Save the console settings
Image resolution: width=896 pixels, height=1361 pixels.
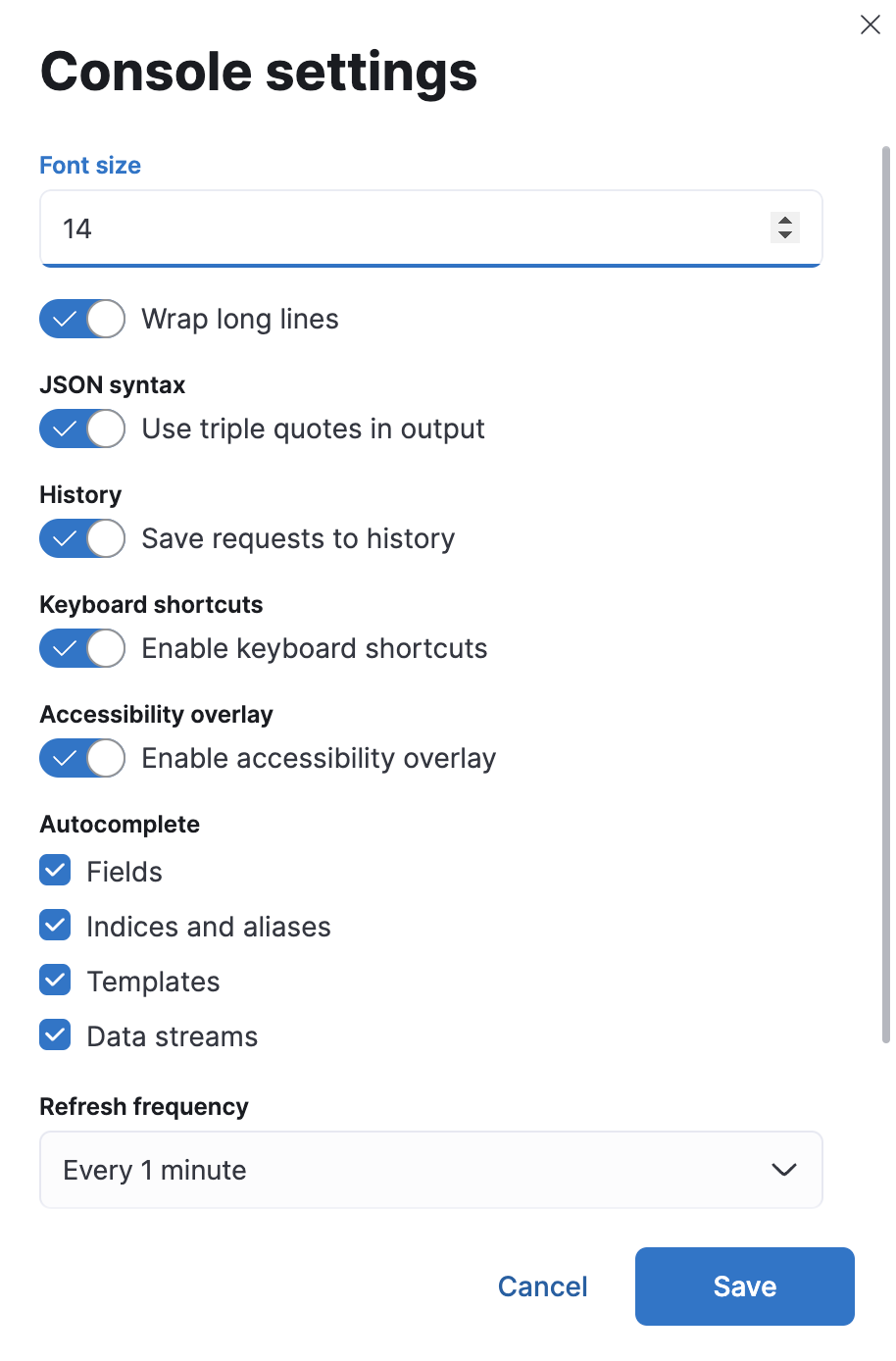(x=744, y=1286)
